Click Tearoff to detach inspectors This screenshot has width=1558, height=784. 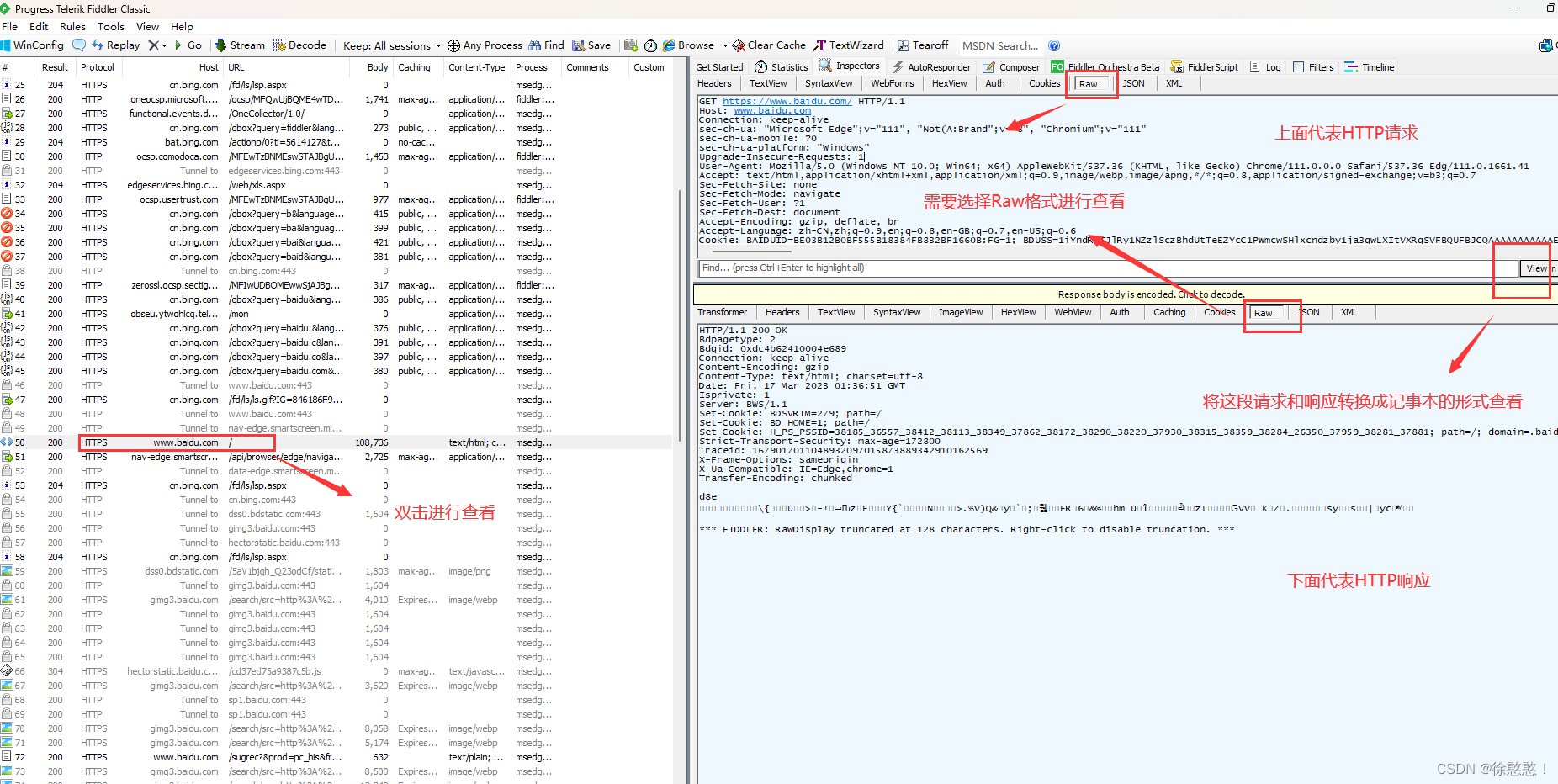(x=923, y=45)
